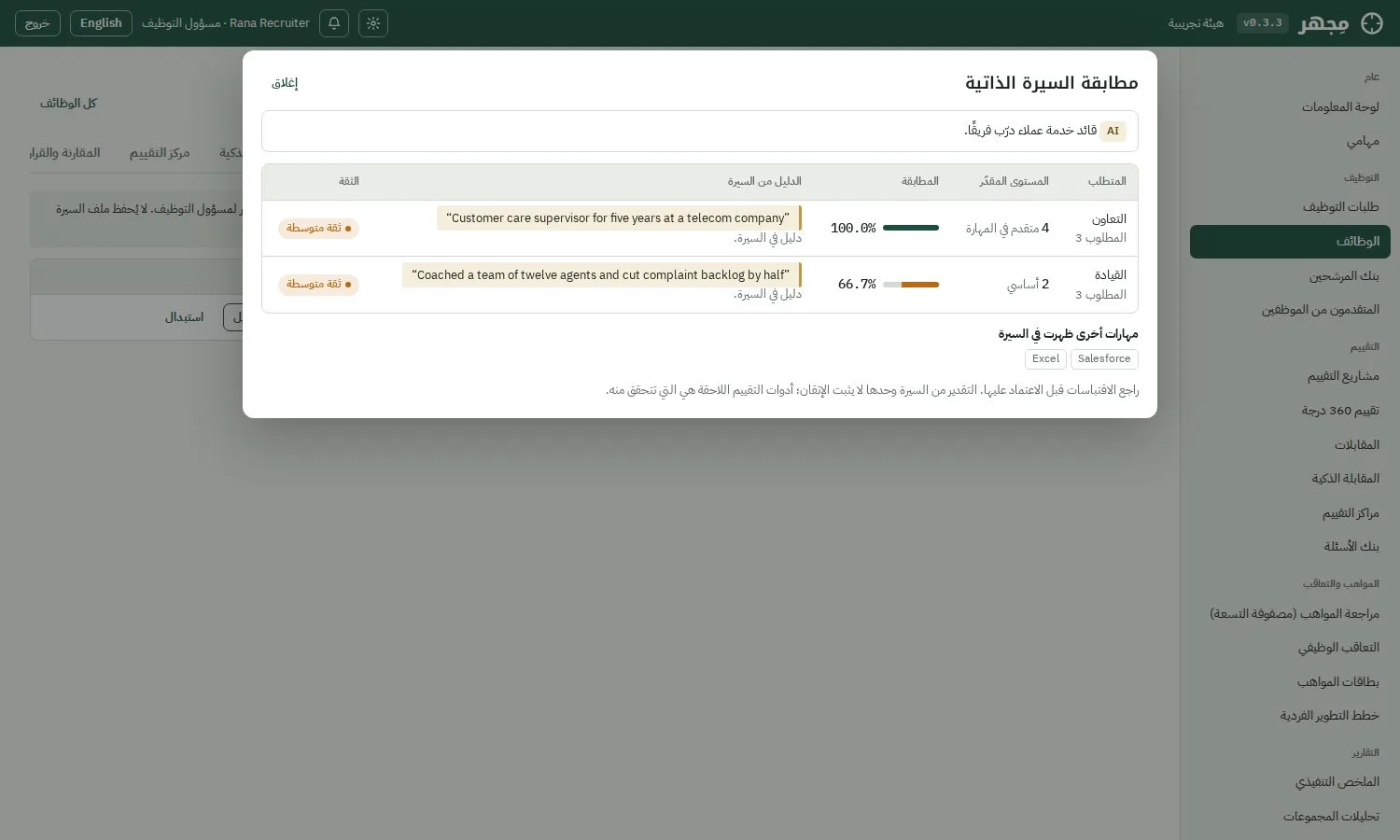Click the Mijhar compass logo icon
This screenshot has height=840, width=1400.
pos(1372,23)
